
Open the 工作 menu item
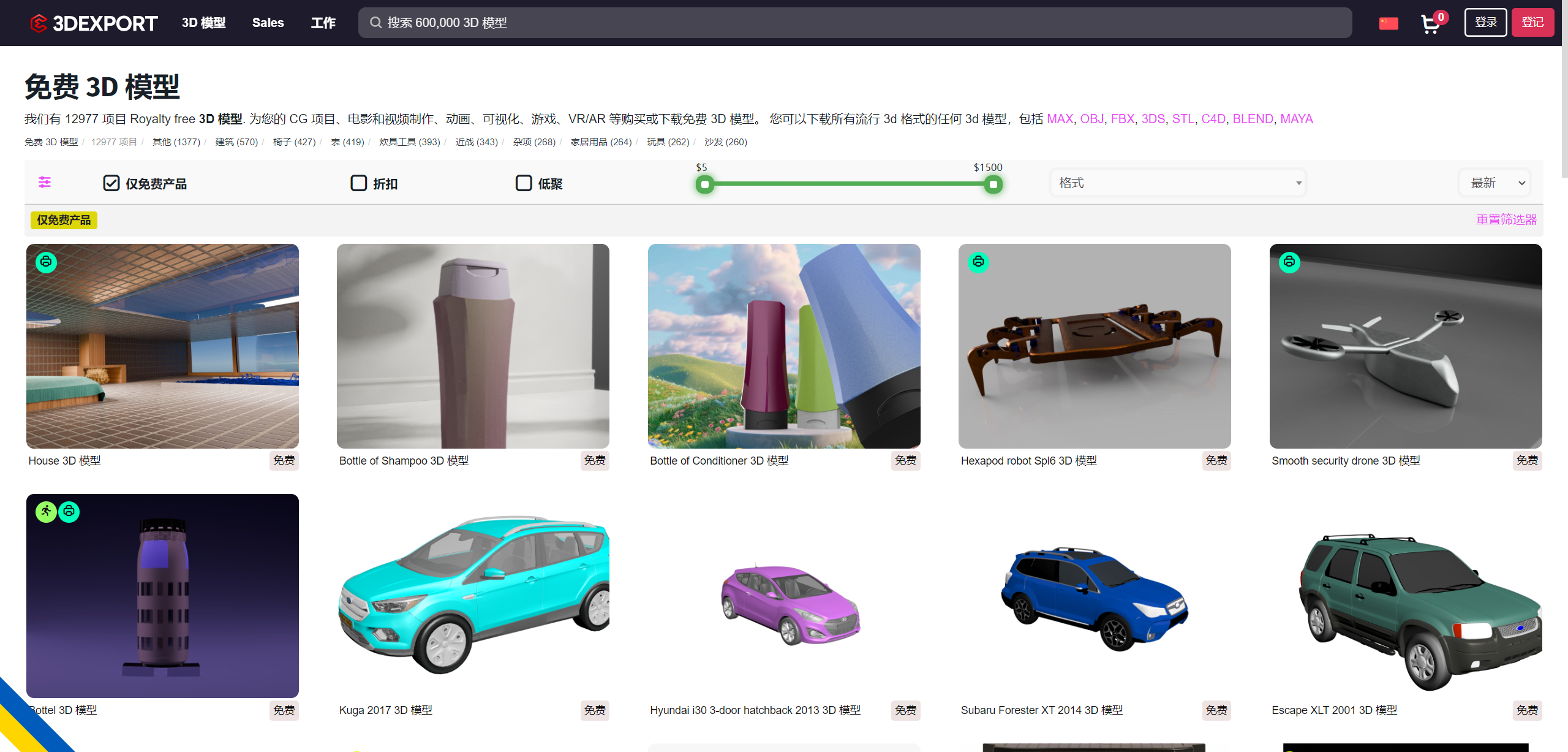click(323, 23)
